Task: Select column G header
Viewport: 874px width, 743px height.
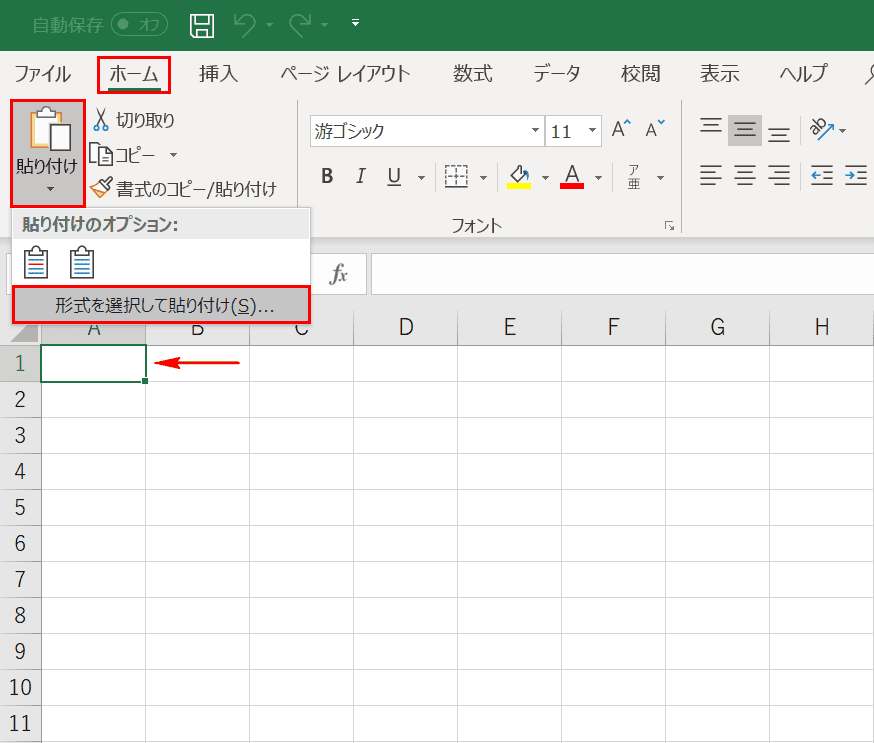Action: pos(717,327)
